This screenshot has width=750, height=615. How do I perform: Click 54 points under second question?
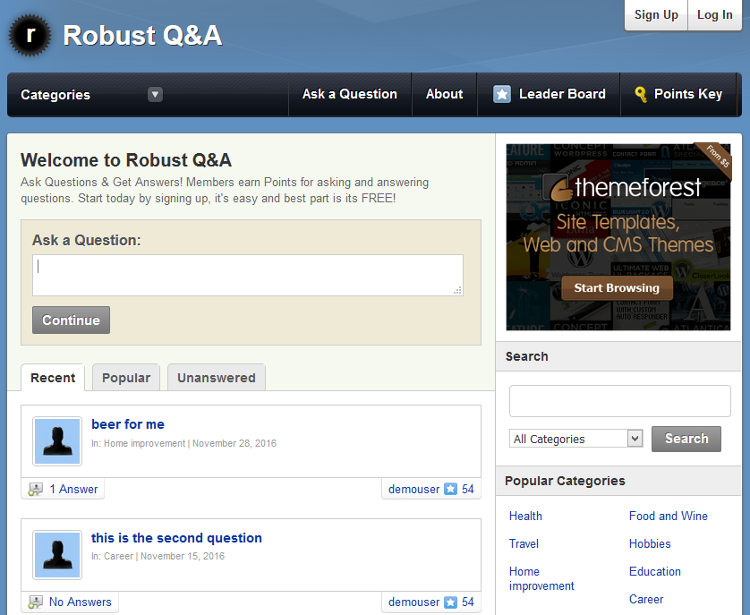[468, 602]
